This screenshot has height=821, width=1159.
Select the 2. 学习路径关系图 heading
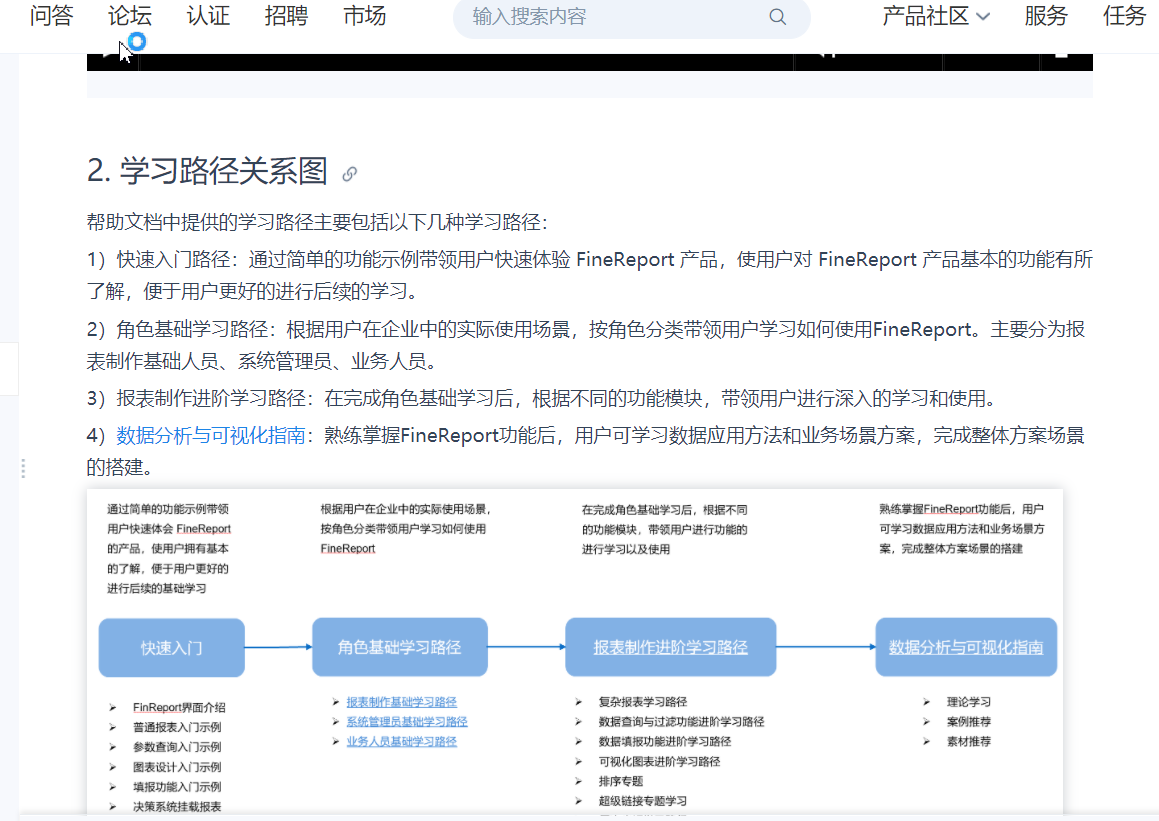[x=207, y=171]
